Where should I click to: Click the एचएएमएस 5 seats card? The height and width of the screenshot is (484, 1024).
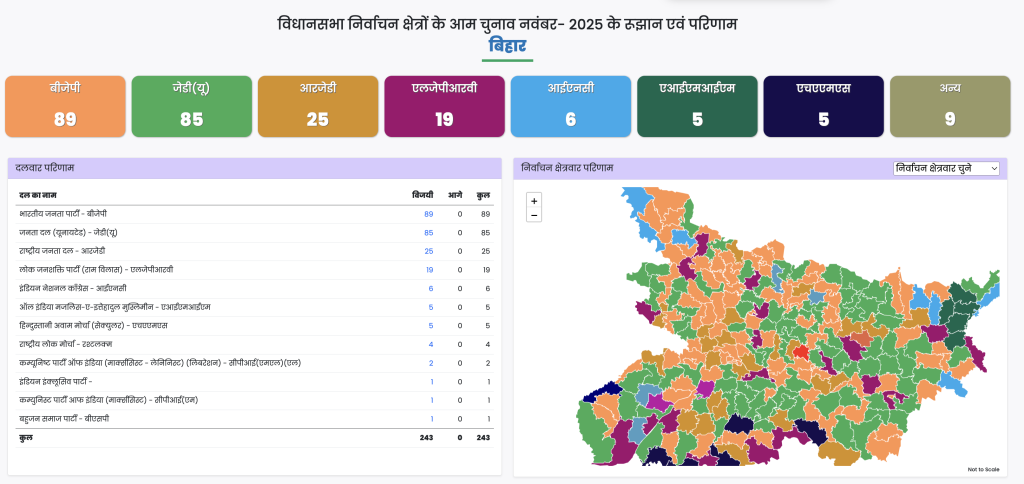[823, 106]
